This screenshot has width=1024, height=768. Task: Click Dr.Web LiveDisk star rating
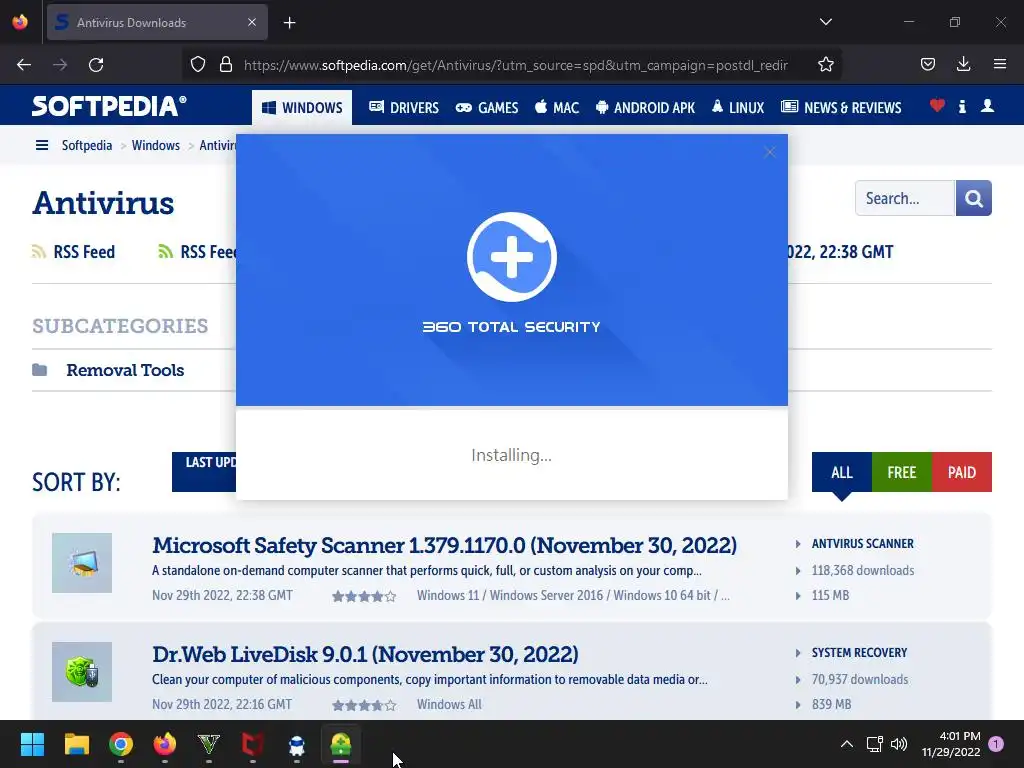click(364, 705)
